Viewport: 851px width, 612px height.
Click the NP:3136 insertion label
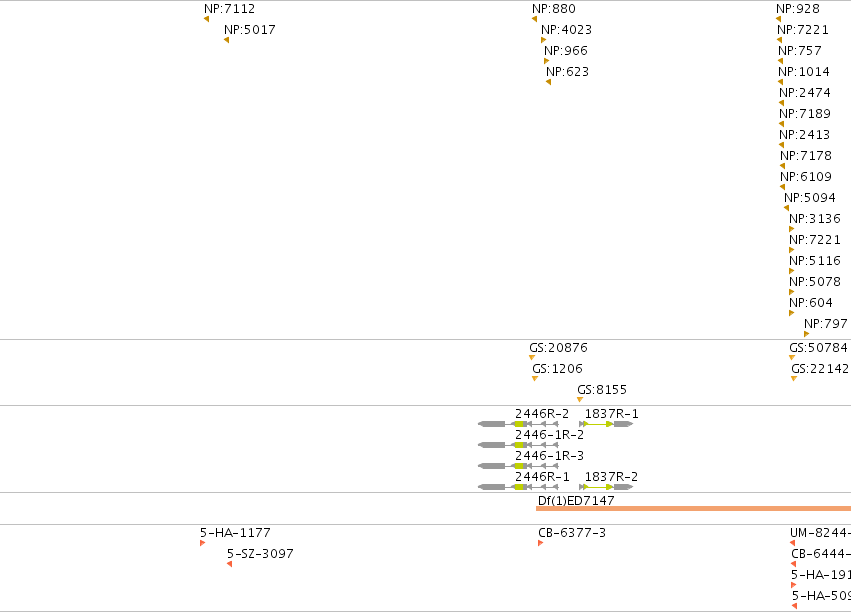point(815,219)
